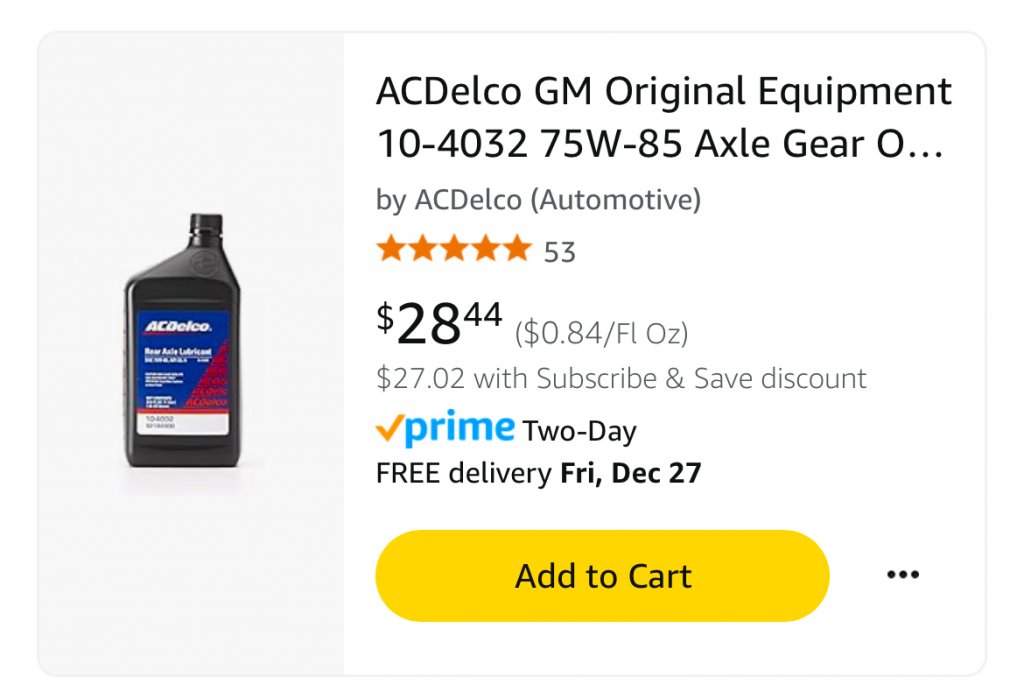Select the Subscribe & Save discount text
Screen dimensions: 1024x699
tap(621, 379)
